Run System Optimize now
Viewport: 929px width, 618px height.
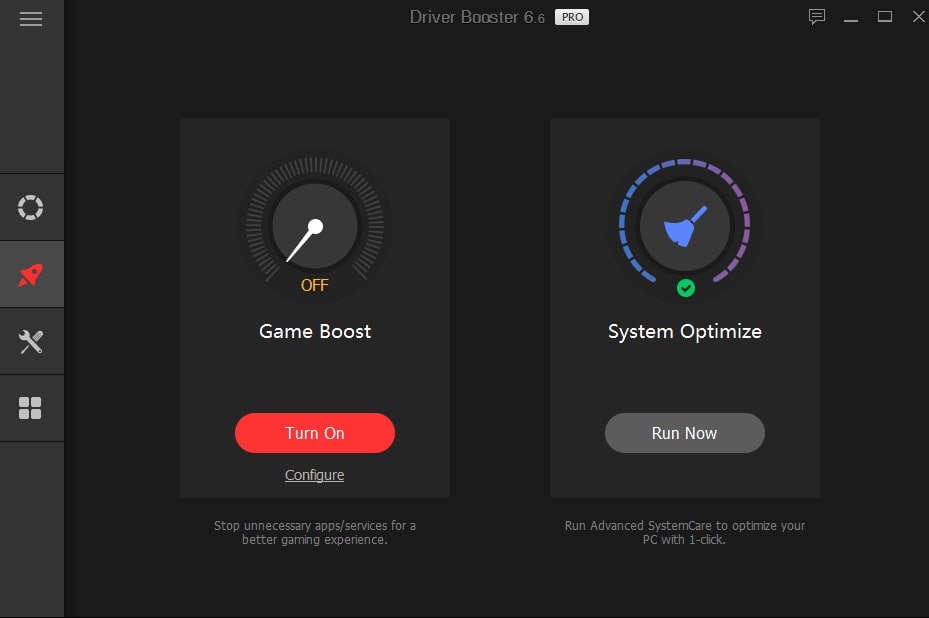point(684,433)
